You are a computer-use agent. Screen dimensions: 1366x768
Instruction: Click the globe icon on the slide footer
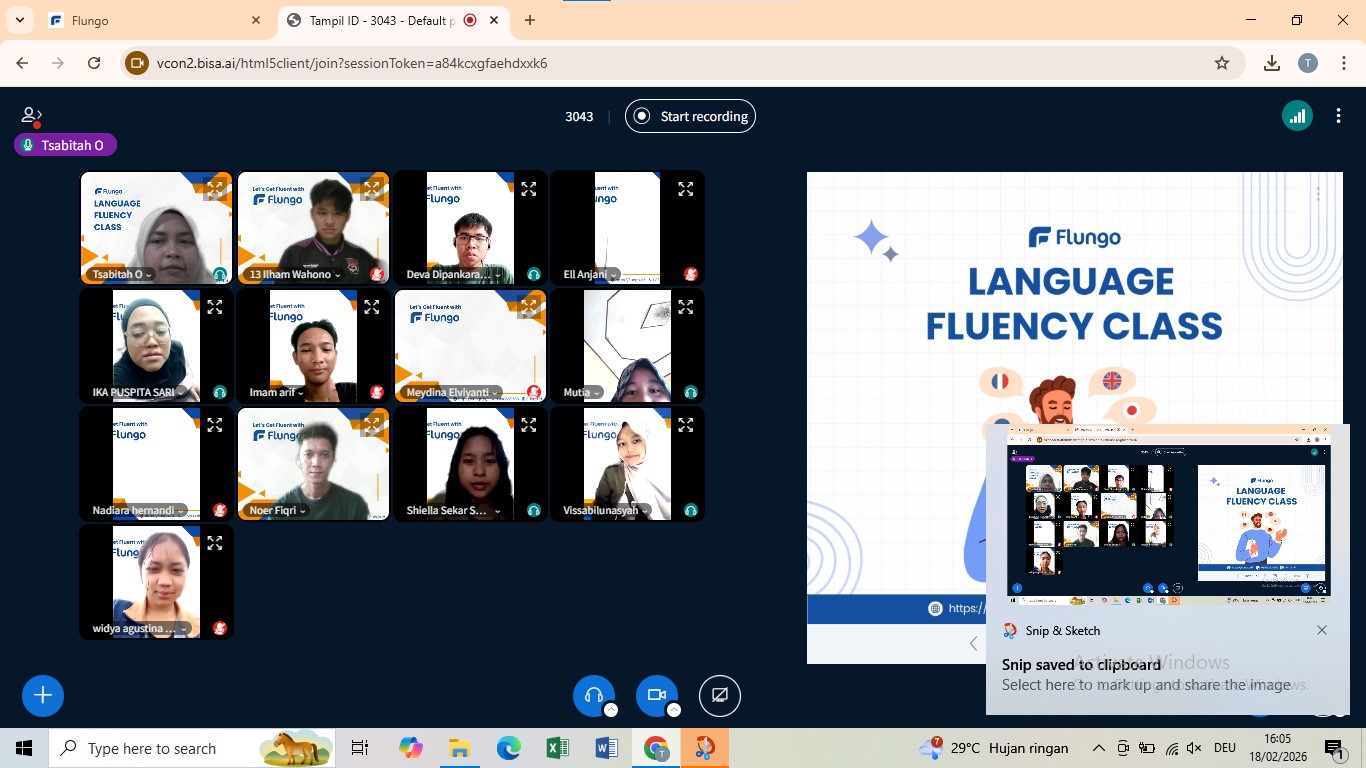click(x=935, y=608)
